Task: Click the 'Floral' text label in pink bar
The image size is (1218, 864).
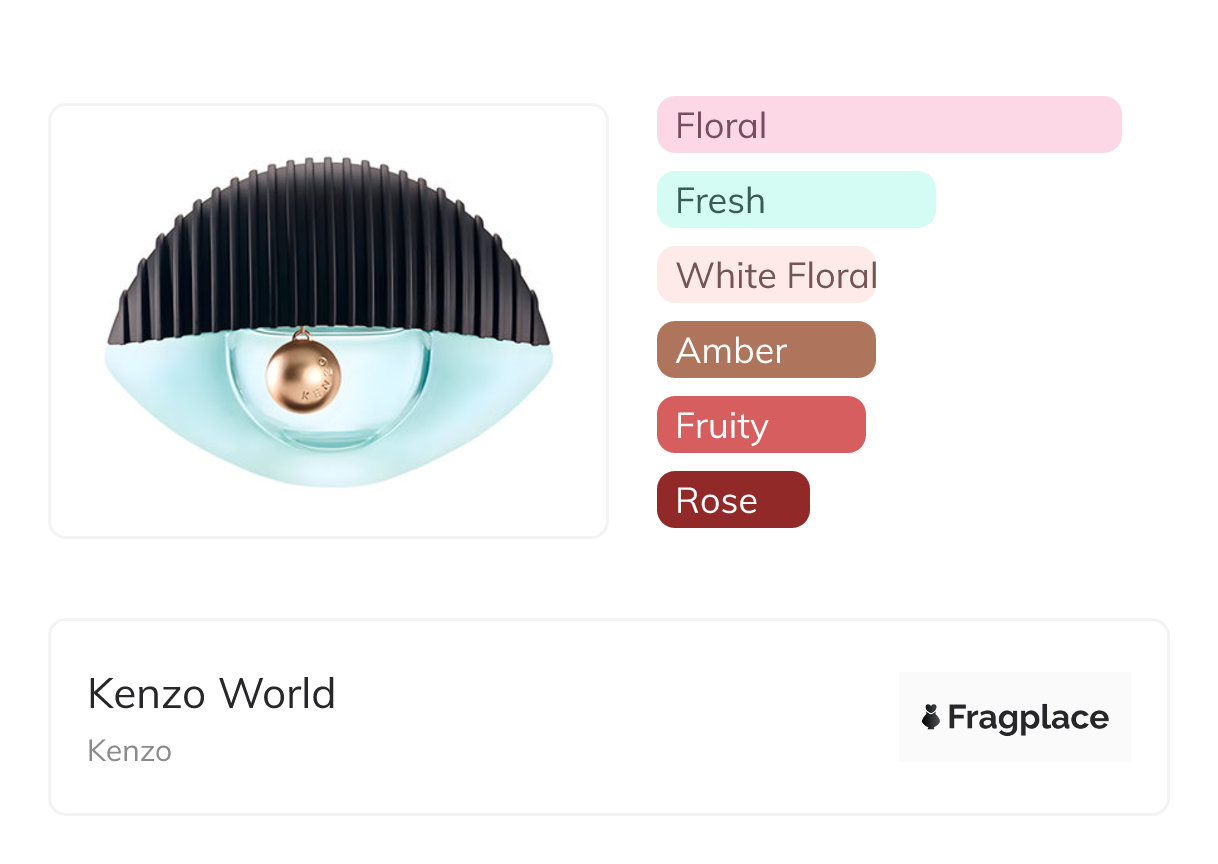Action: (721, 126)
